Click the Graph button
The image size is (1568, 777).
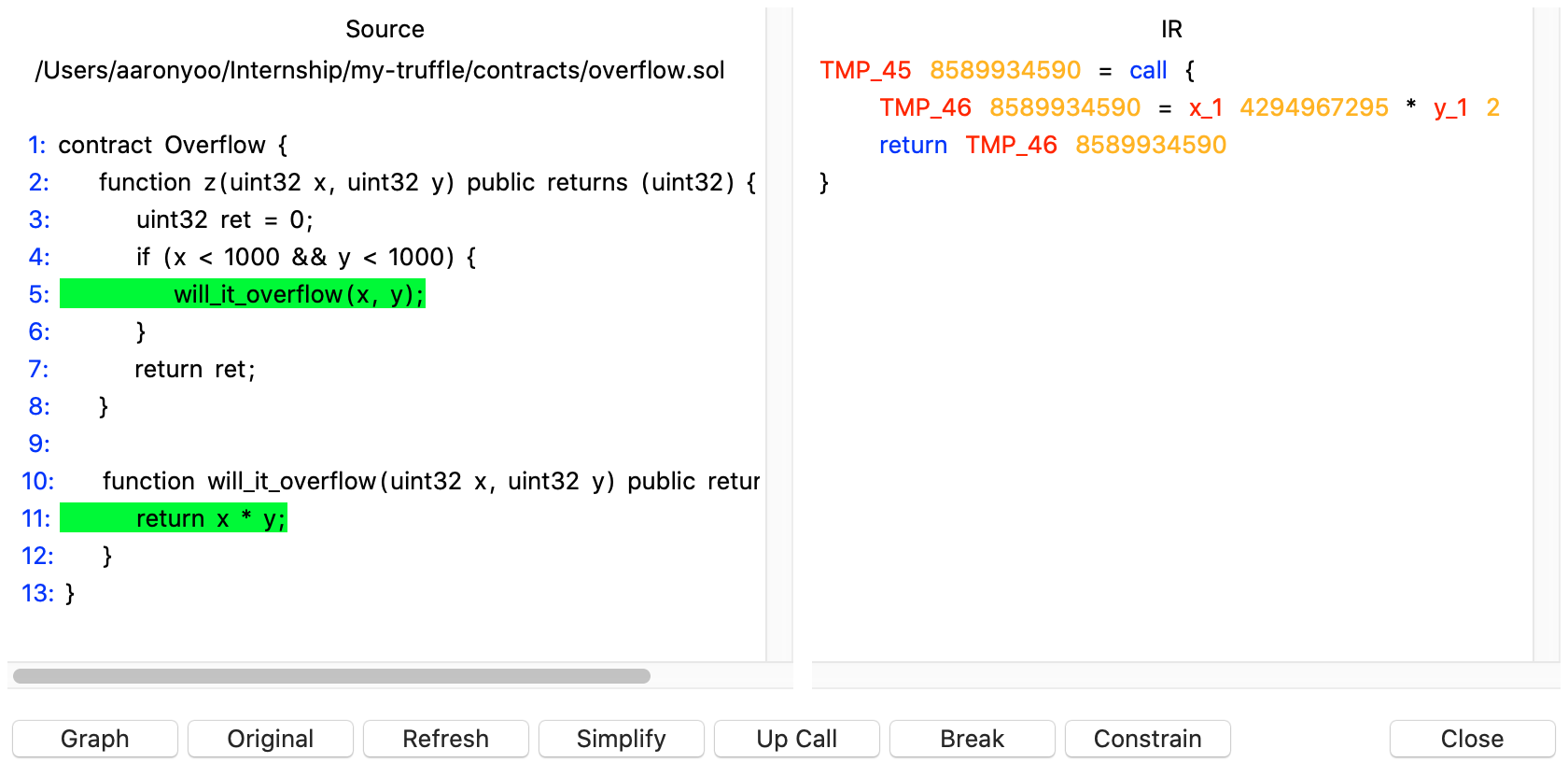click(x=94, y=739)
